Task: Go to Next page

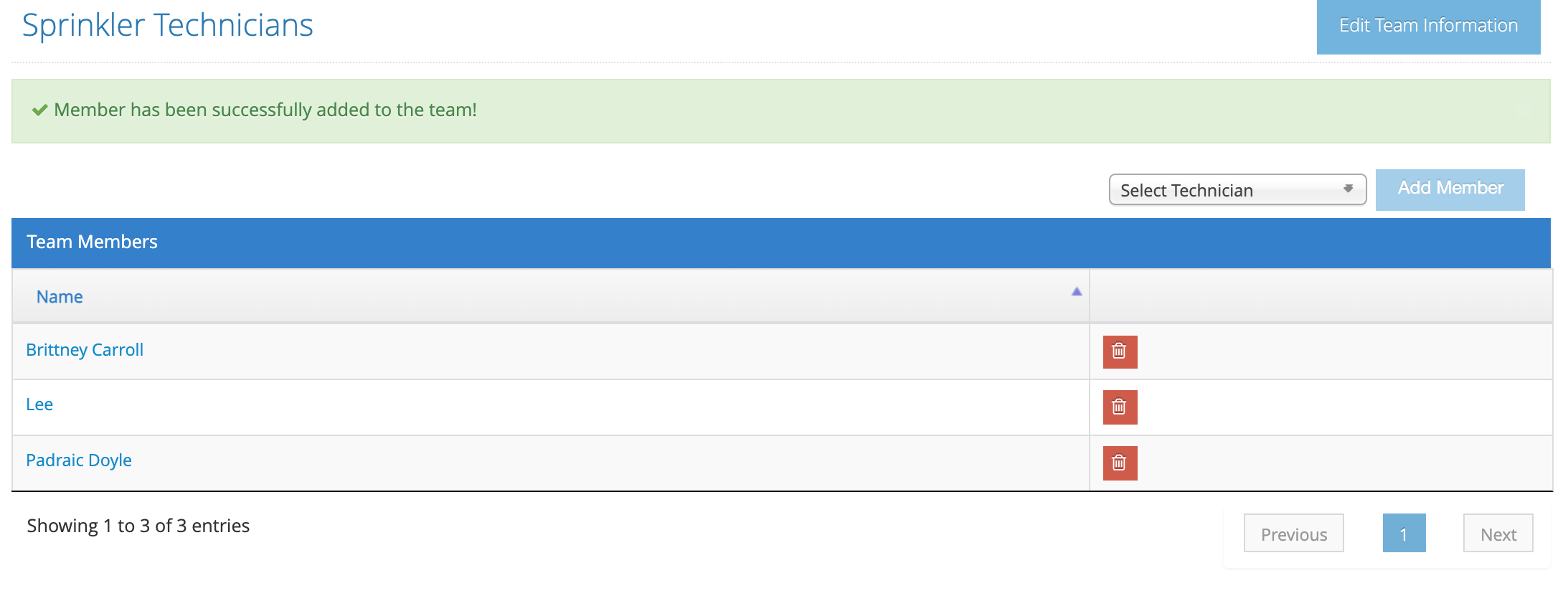Action: pyautogui.click(x=1498, y=534)
